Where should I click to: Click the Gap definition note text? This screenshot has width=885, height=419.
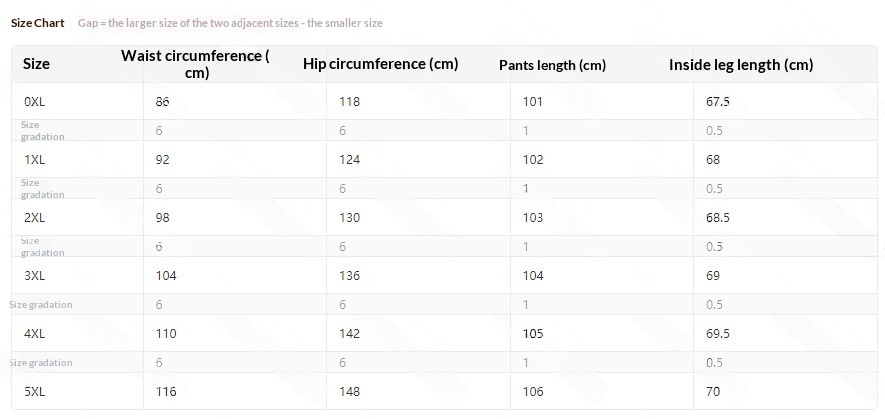(230, 23)
